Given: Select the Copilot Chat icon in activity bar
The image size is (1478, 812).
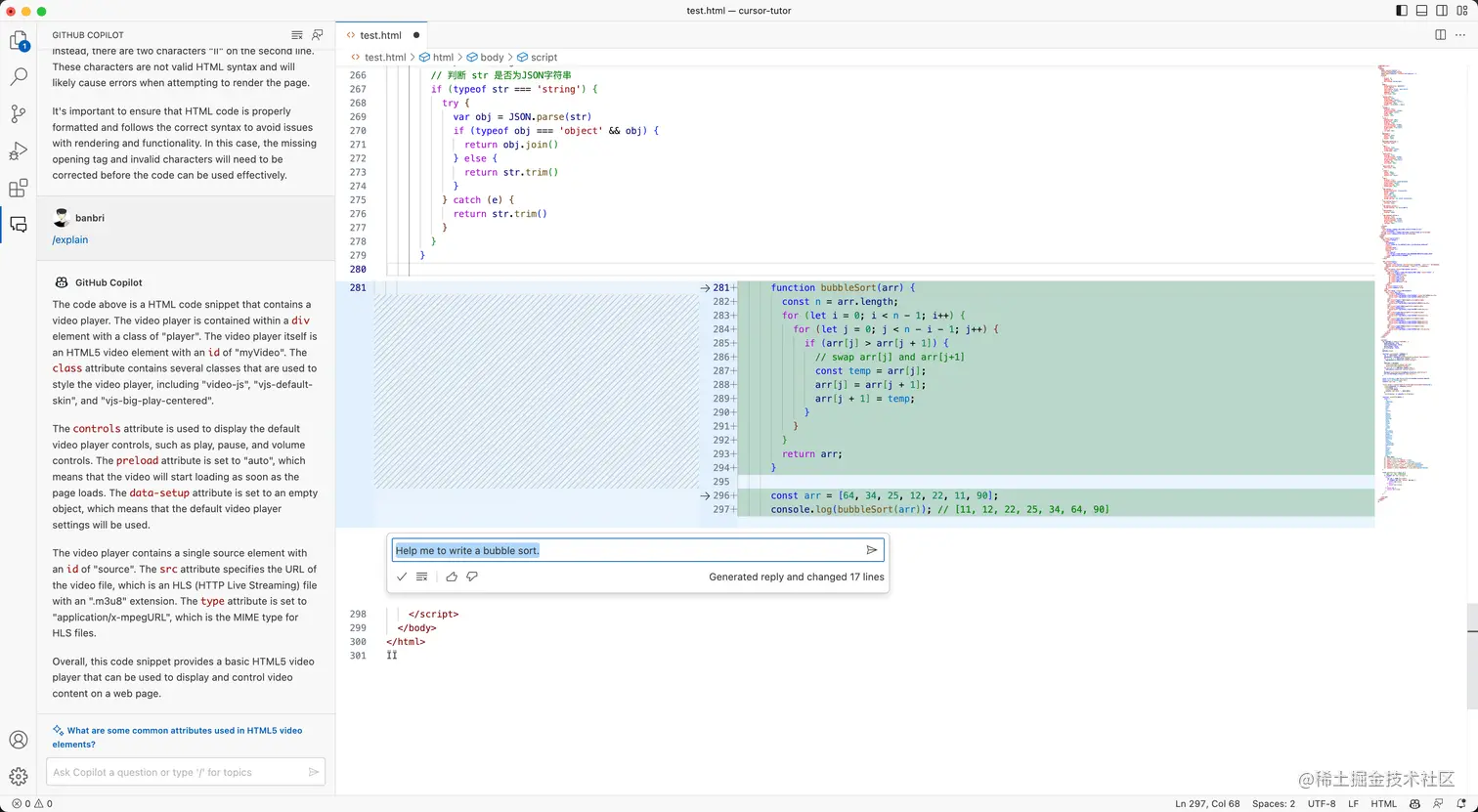Looking at the screenshot, I should 19,225.
